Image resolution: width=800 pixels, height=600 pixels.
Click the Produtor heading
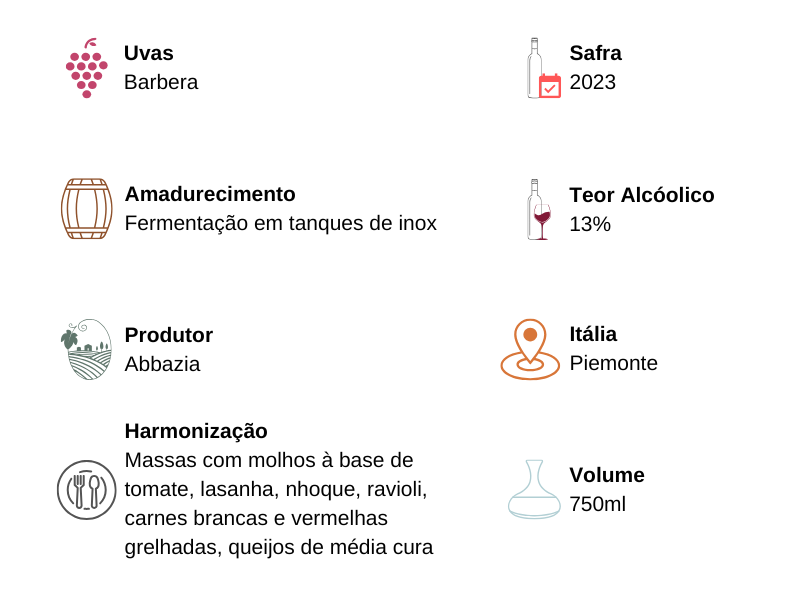[168, 335]
